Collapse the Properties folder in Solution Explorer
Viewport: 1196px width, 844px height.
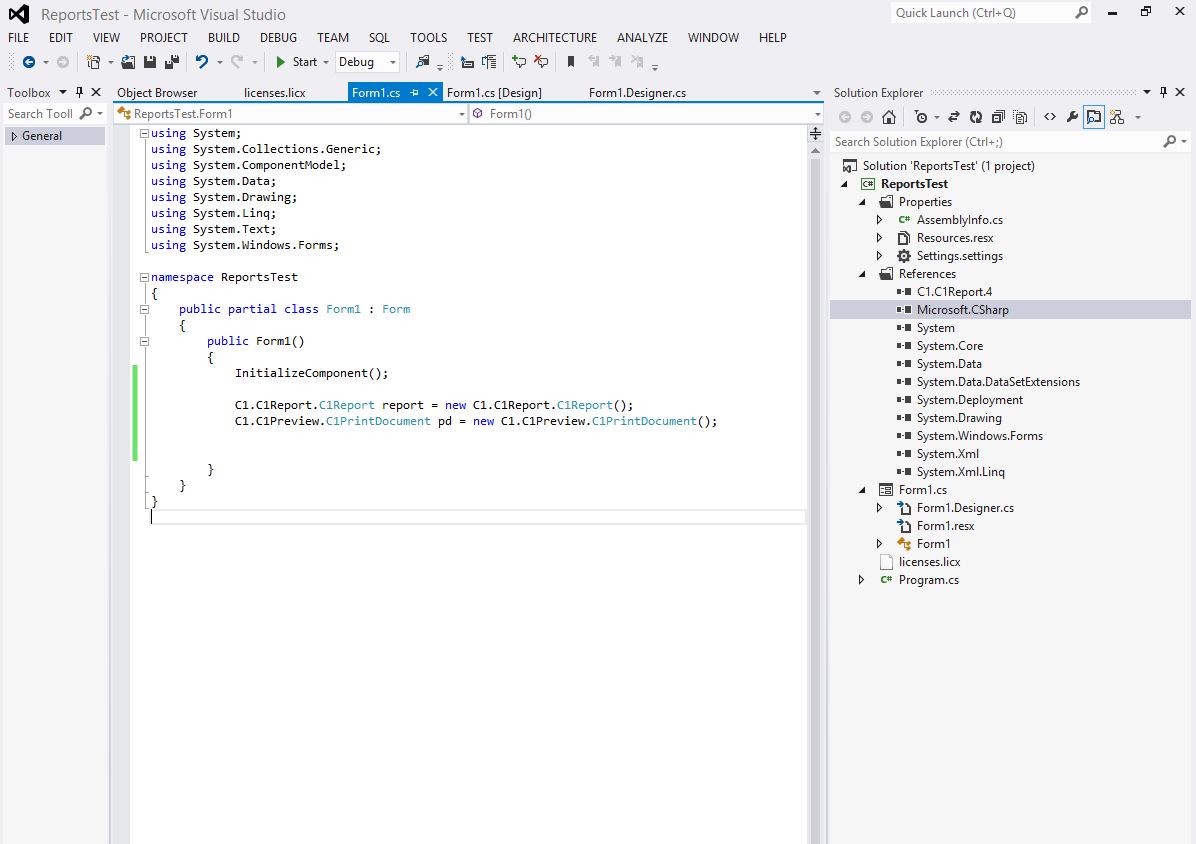[863, 202]
